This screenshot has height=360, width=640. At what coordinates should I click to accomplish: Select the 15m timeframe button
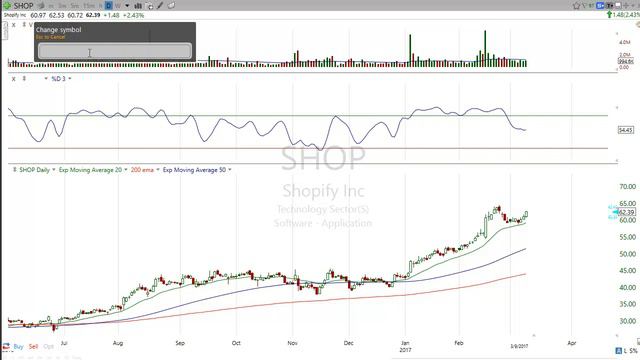[x=89, y=6]
